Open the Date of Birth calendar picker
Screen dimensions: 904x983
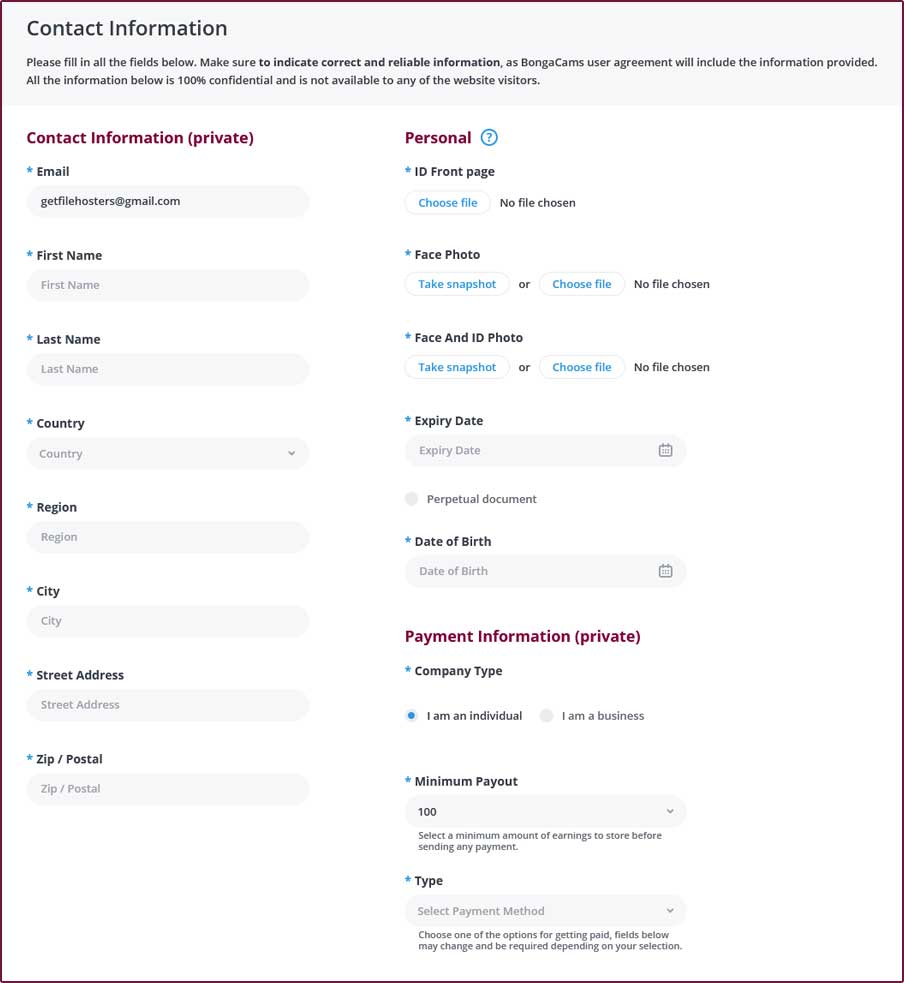666,570
